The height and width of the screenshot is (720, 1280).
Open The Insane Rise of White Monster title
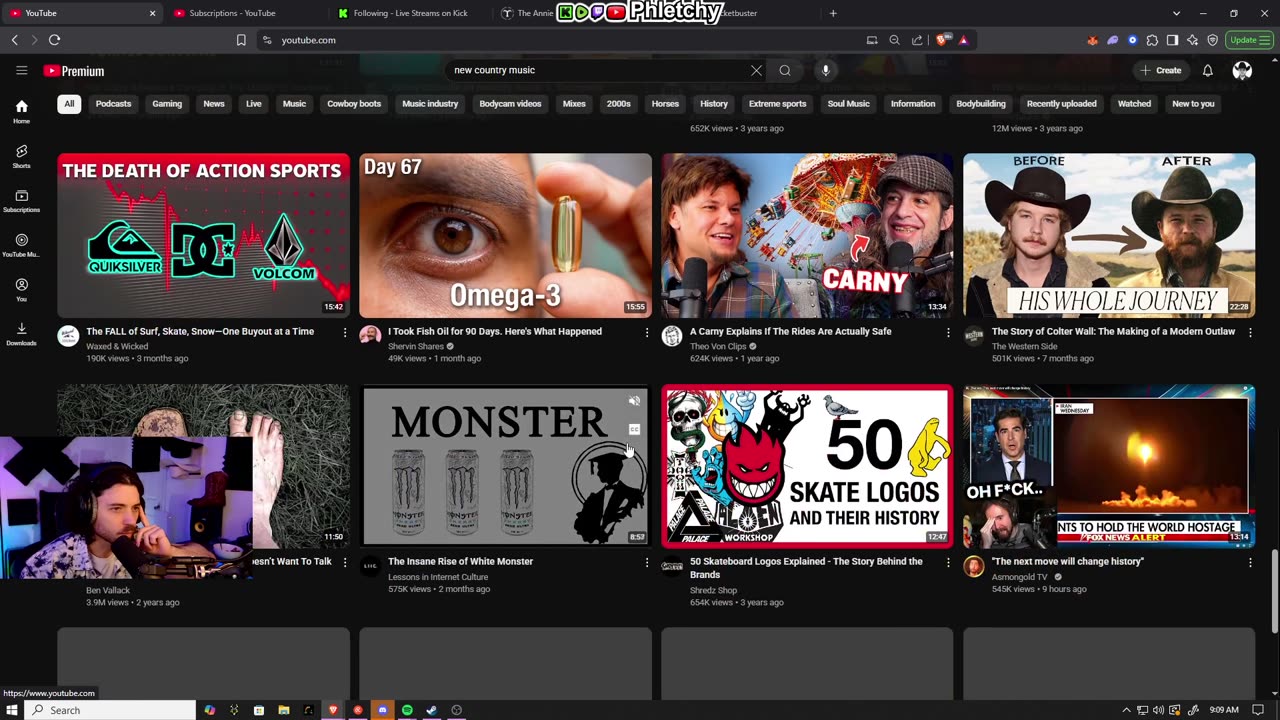point(460,562)
